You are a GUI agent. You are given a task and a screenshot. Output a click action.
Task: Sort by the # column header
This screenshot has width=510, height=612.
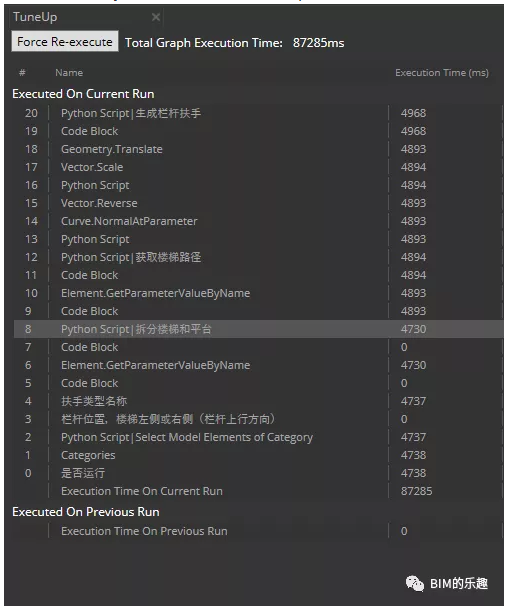coord(22,73)
